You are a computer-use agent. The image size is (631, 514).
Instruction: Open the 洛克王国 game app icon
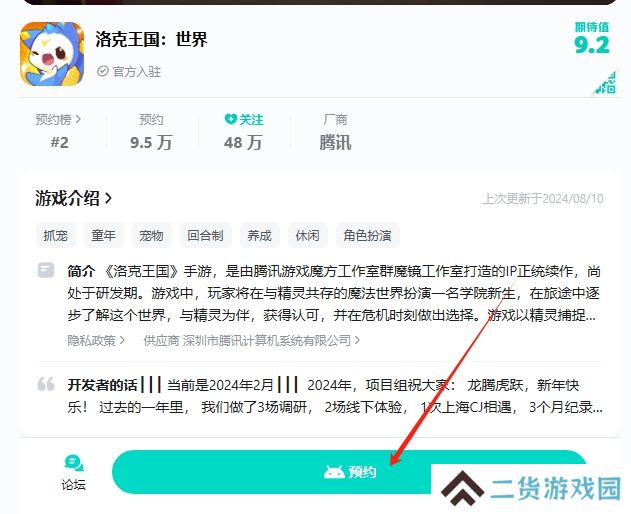point(52,54)
